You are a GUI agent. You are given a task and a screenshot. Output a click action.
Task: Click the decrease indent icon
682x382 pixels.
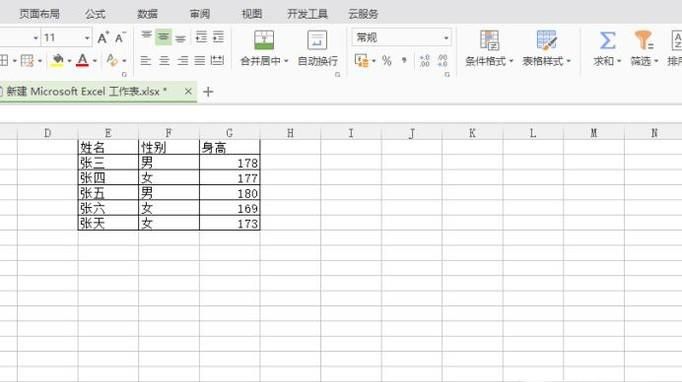pos(201,37)
